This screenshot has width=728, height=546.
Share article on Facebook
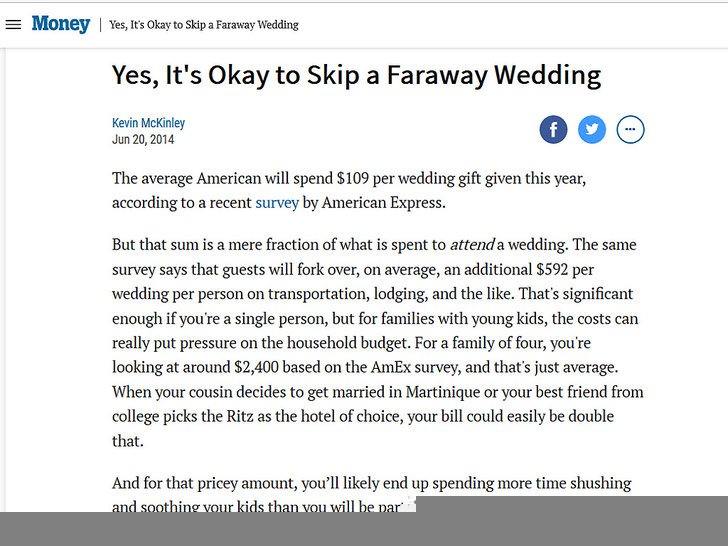click(x=553, y=129)
